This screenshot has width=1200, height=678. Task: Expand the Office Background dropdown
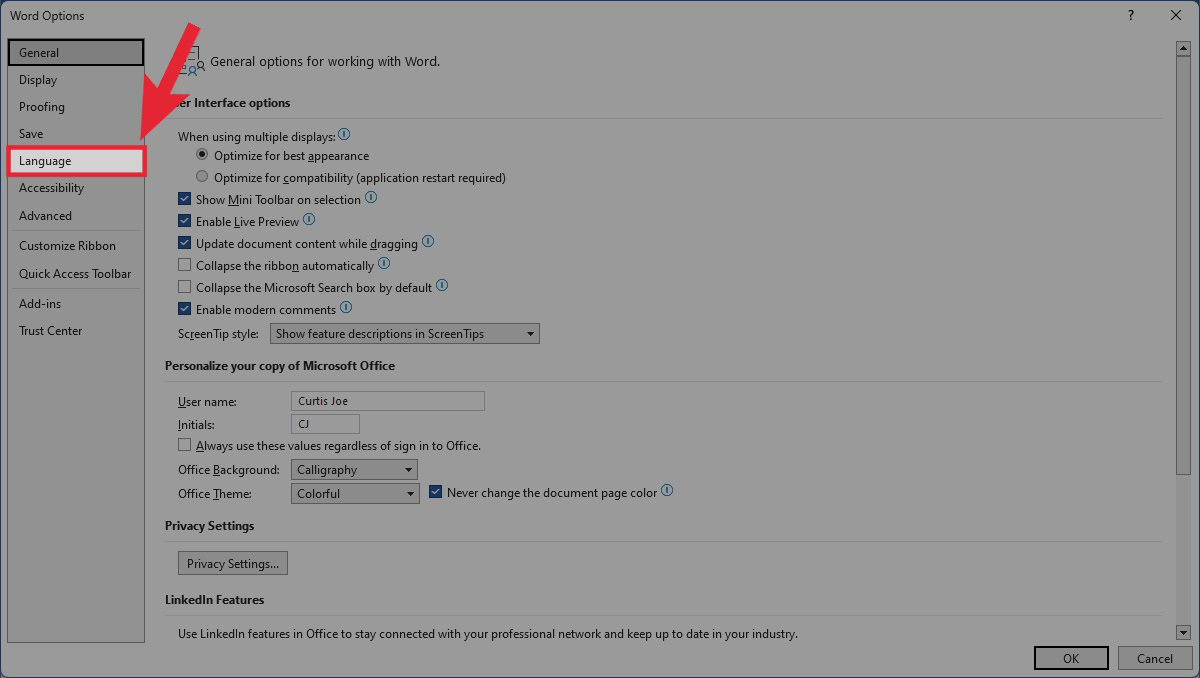[355, 470]
